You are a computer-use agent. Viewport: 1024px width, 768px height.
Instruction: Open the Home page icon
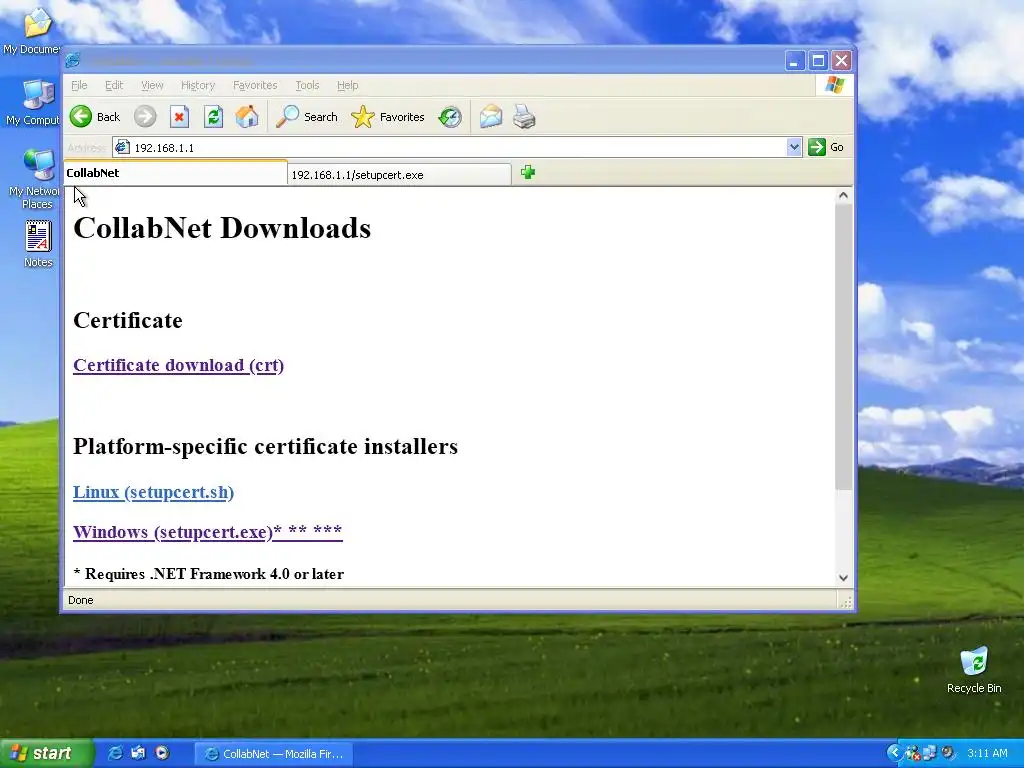point(247,117)
